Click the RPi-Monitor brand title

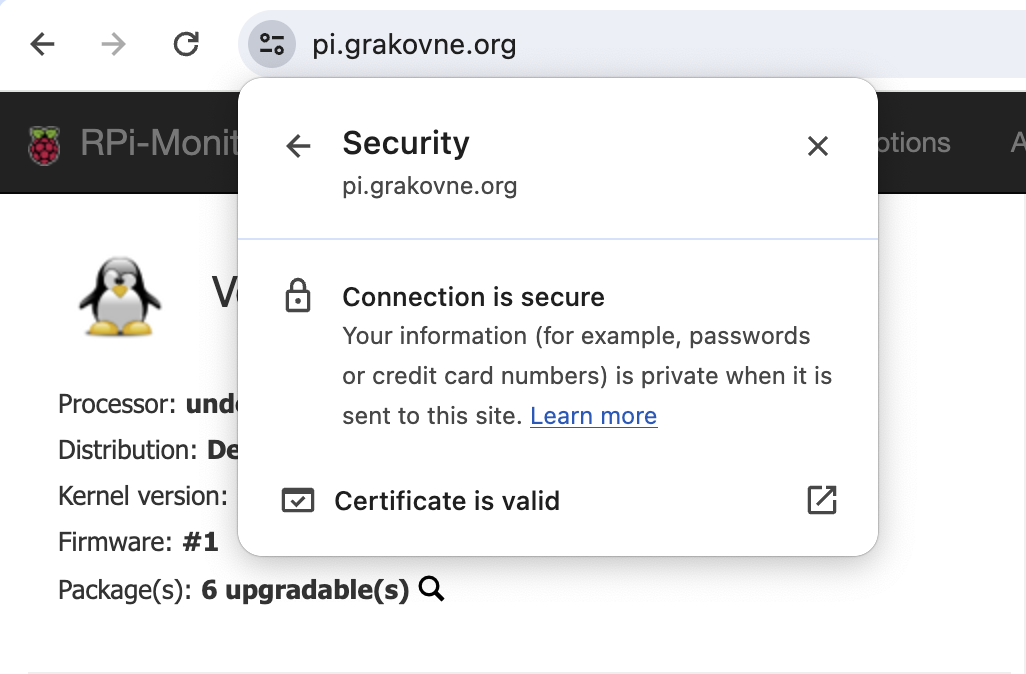(158, 144)
